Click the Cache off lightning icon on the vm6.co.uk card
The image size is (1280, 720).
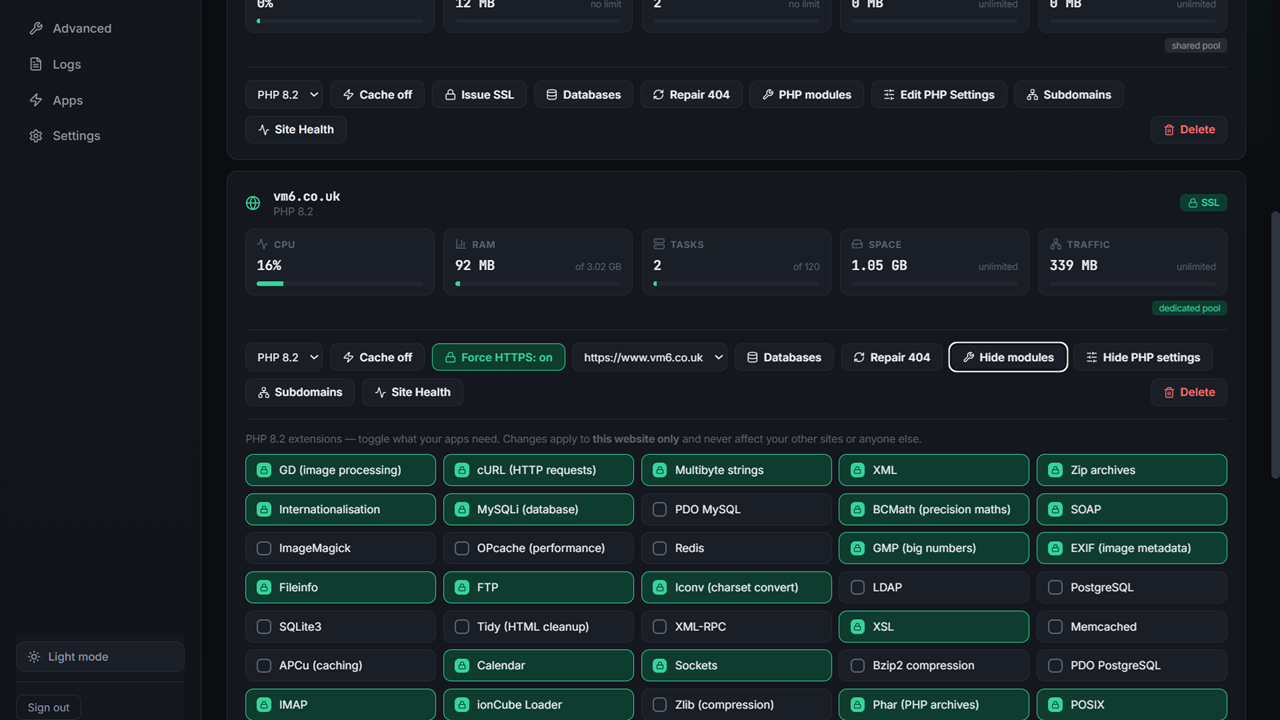(x=348, y=357)
